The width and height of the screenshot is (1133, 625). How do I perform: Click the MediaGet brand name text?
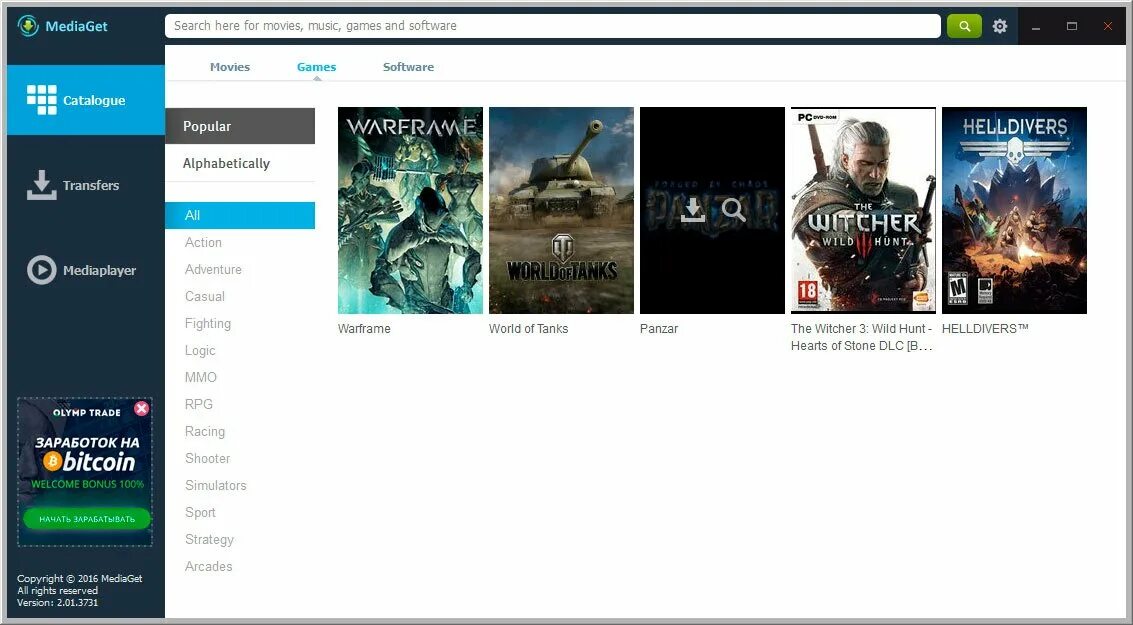point(76,26)
